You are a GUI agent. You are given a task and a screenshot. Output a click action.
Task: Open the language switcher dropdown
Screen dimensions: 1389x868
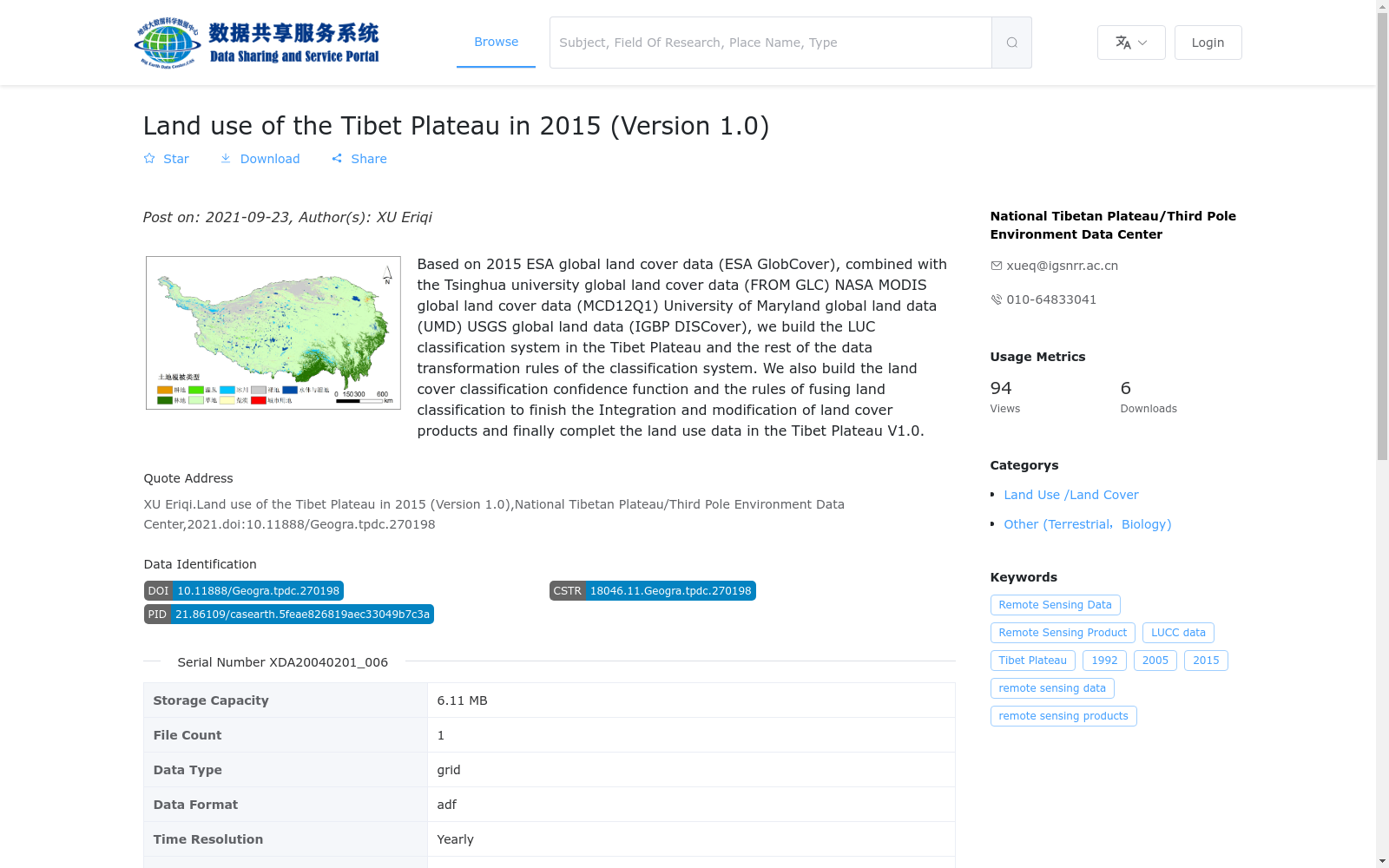1131,43
